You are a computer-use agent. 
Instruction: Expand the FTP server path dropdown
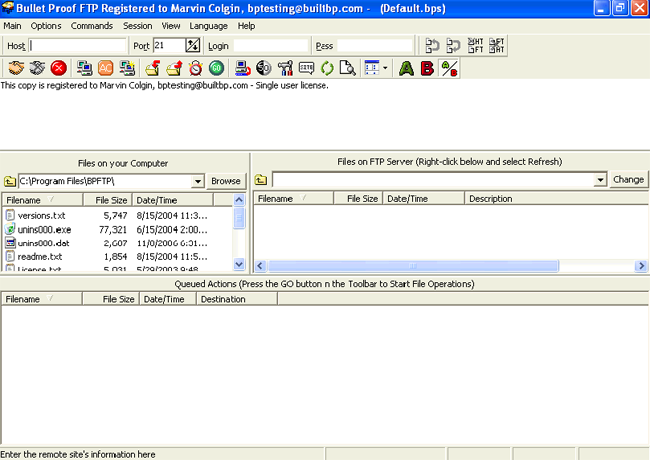point(600,180)
